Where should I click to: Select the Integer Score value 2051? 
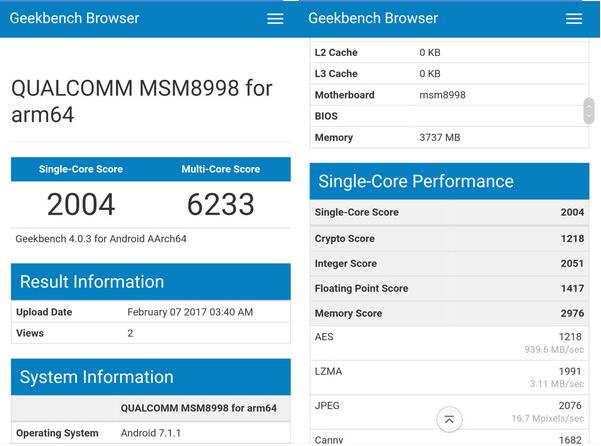pos(572,264)
